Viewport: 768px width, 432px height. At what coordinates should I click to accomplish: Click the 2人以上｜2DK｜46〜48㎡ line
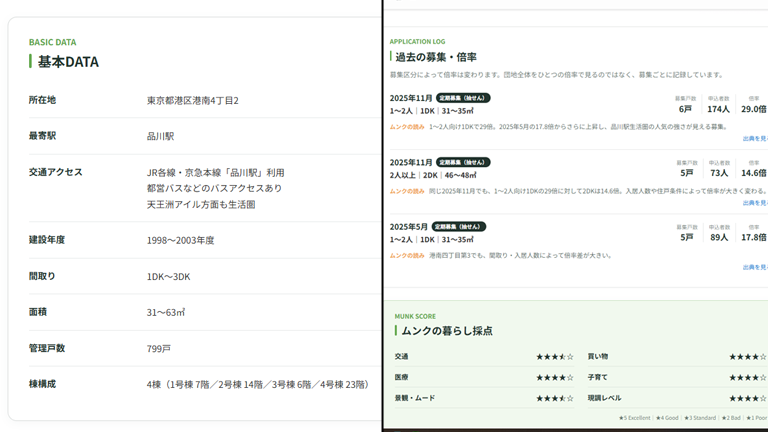click(x=433, y=175)
